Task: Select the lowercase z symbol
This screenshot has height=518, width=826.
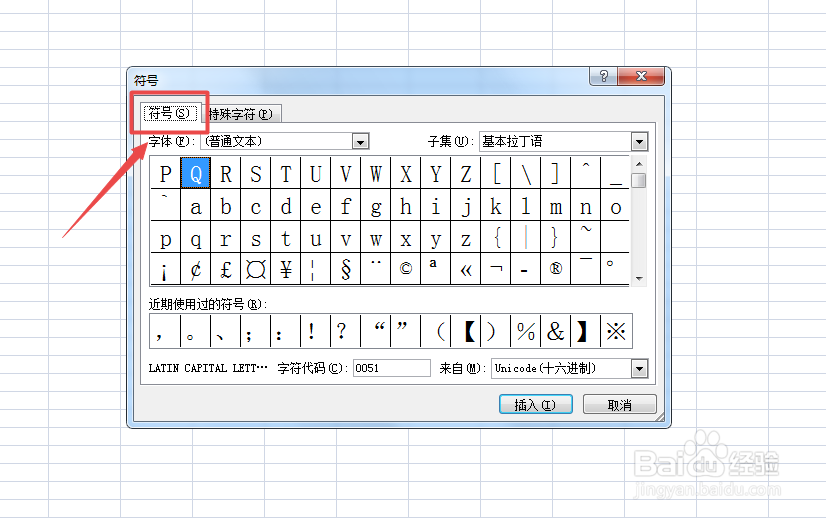Action: (466, 237)
